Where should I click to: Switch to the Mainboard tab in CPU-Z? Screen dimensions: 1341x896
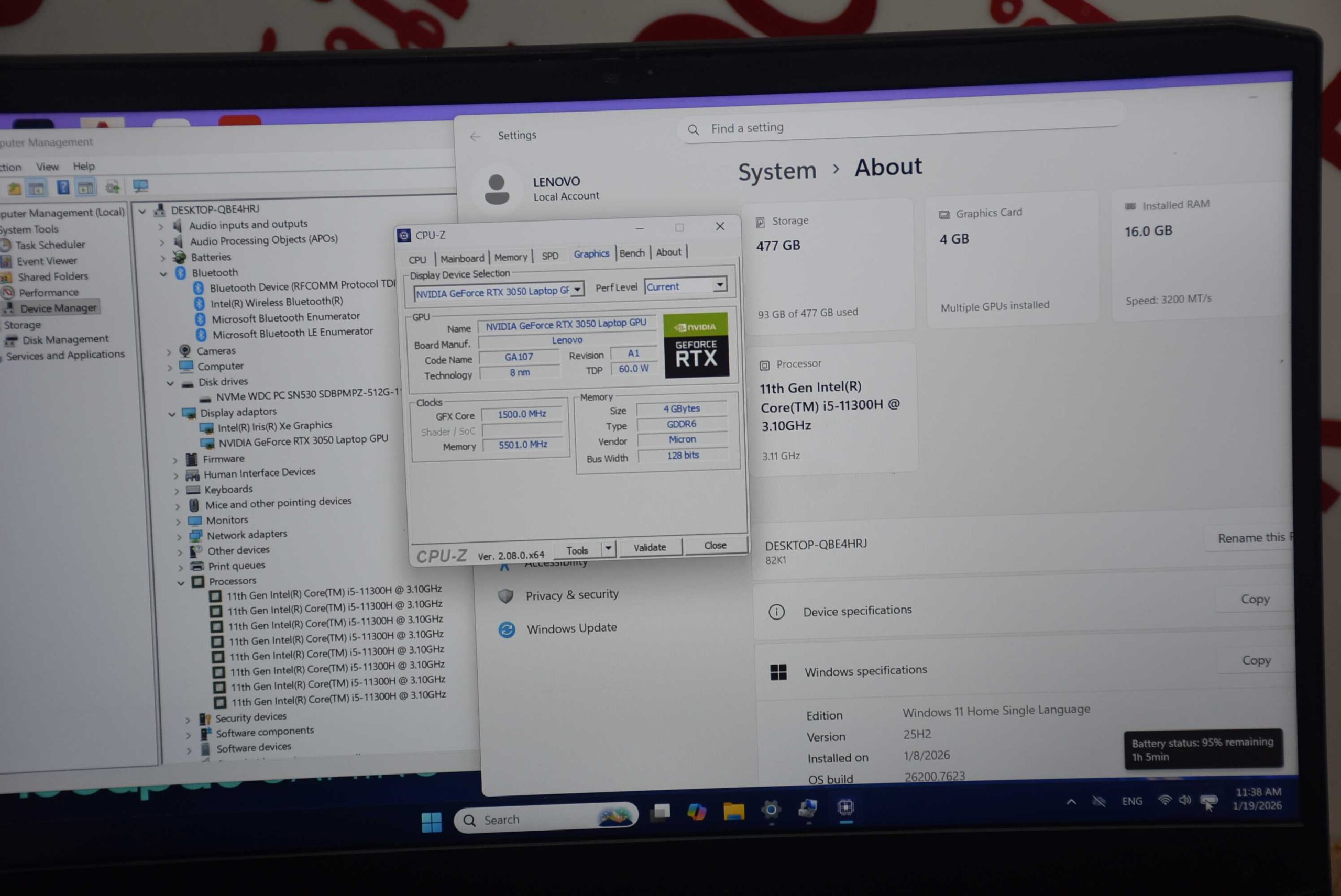pos(462,258)
